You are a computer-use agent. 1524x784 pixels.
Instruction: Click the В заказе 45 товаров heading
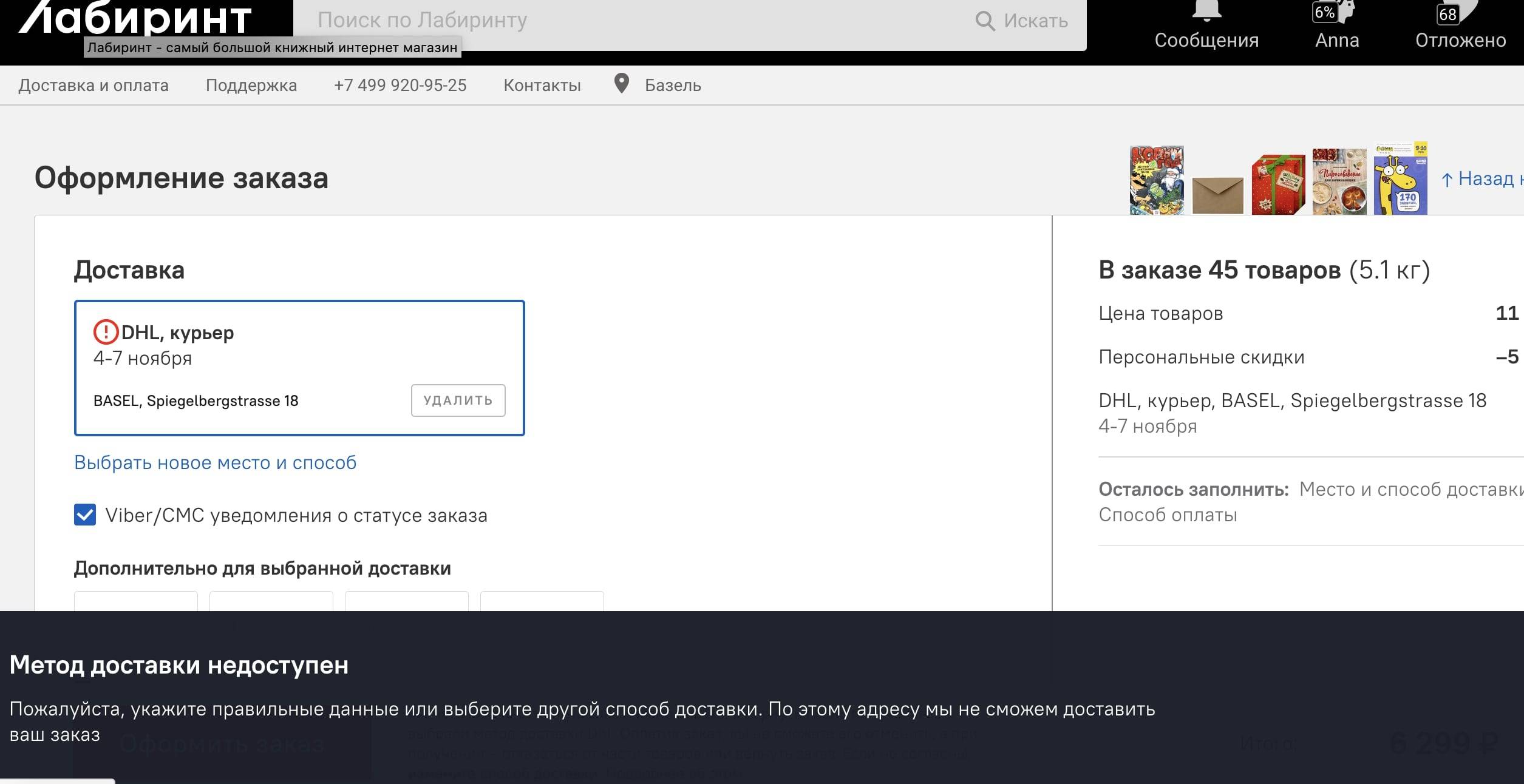click(x=1264, y=270)
